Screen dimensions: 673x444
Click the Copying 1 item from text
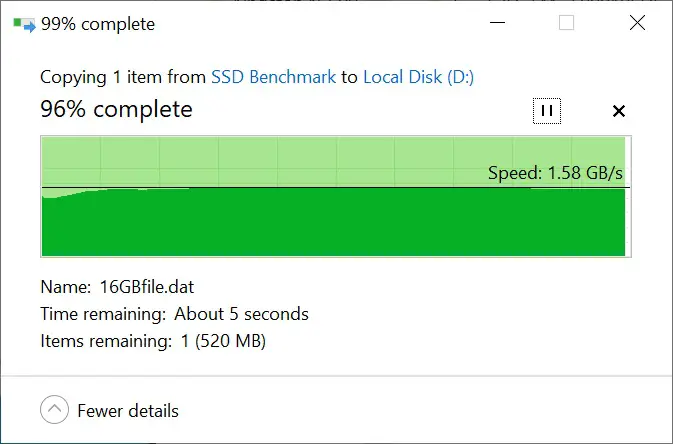[123, 77]
